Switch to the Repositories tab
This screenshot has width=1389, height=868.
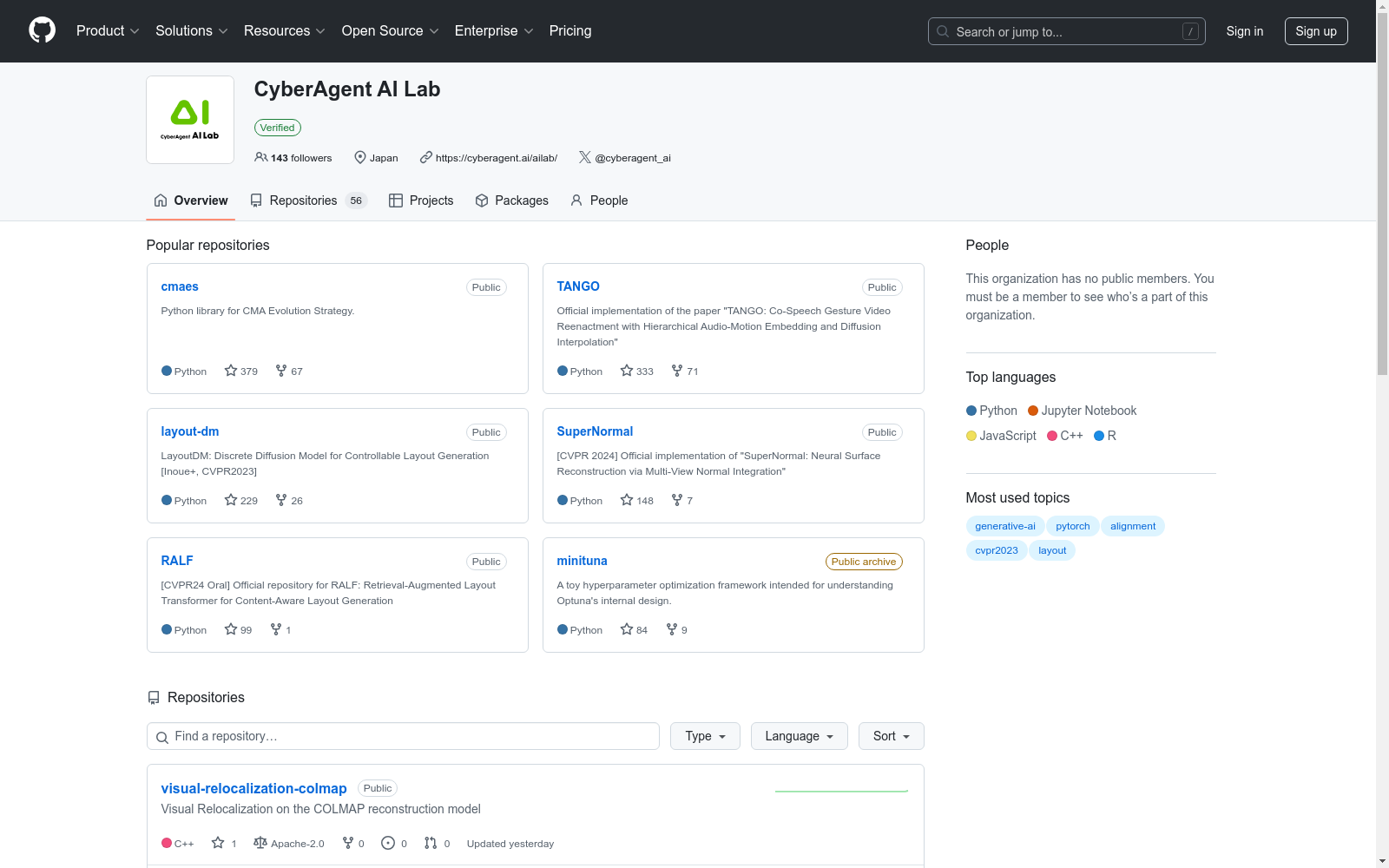309,201
